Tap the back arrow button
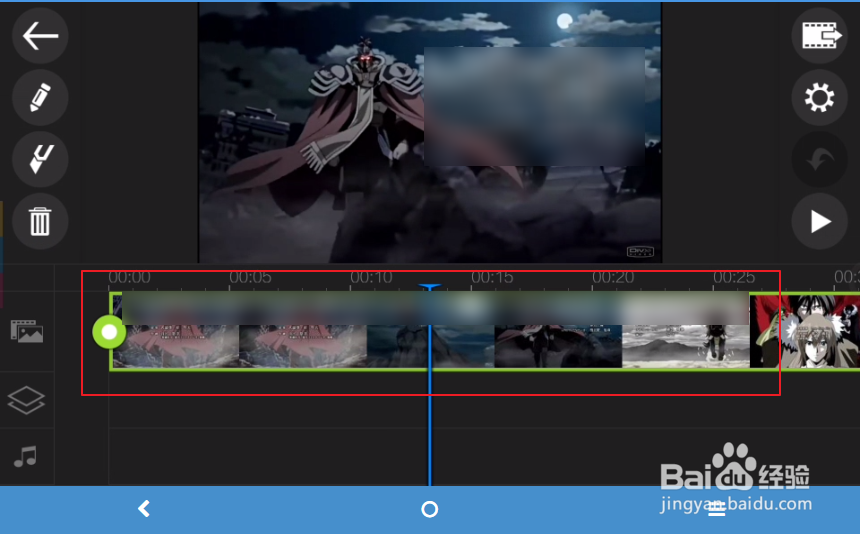Viewport: 860px width, 534px height. [40, 36]
